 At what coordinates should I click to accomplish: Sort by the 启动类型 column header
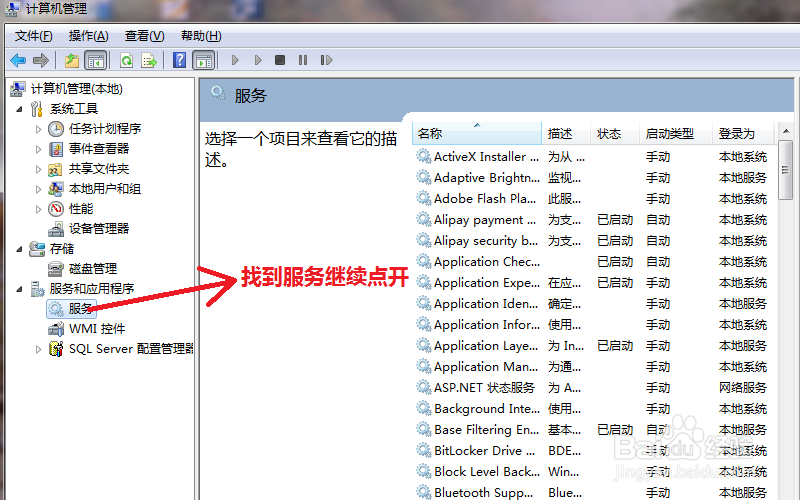(676, 134)
